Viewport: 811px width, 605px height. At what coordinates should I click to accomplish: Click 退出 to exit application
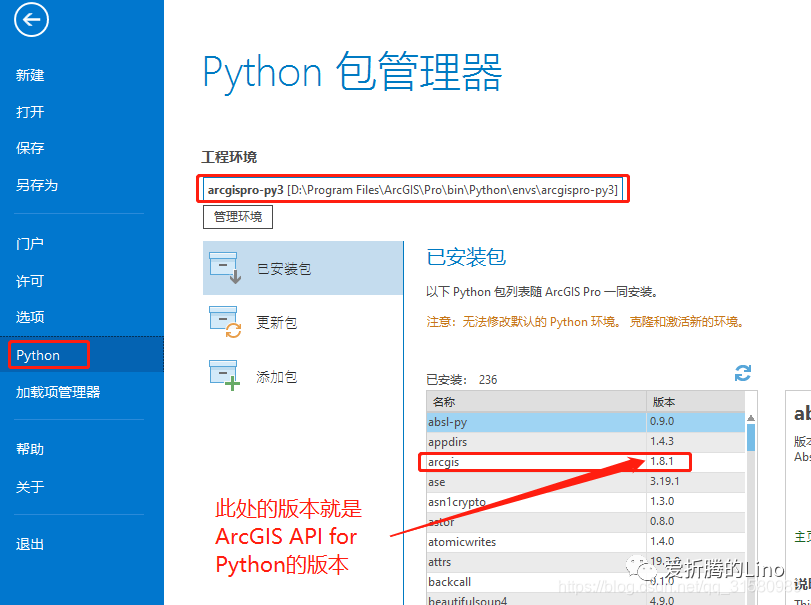(x=30, y=544)
